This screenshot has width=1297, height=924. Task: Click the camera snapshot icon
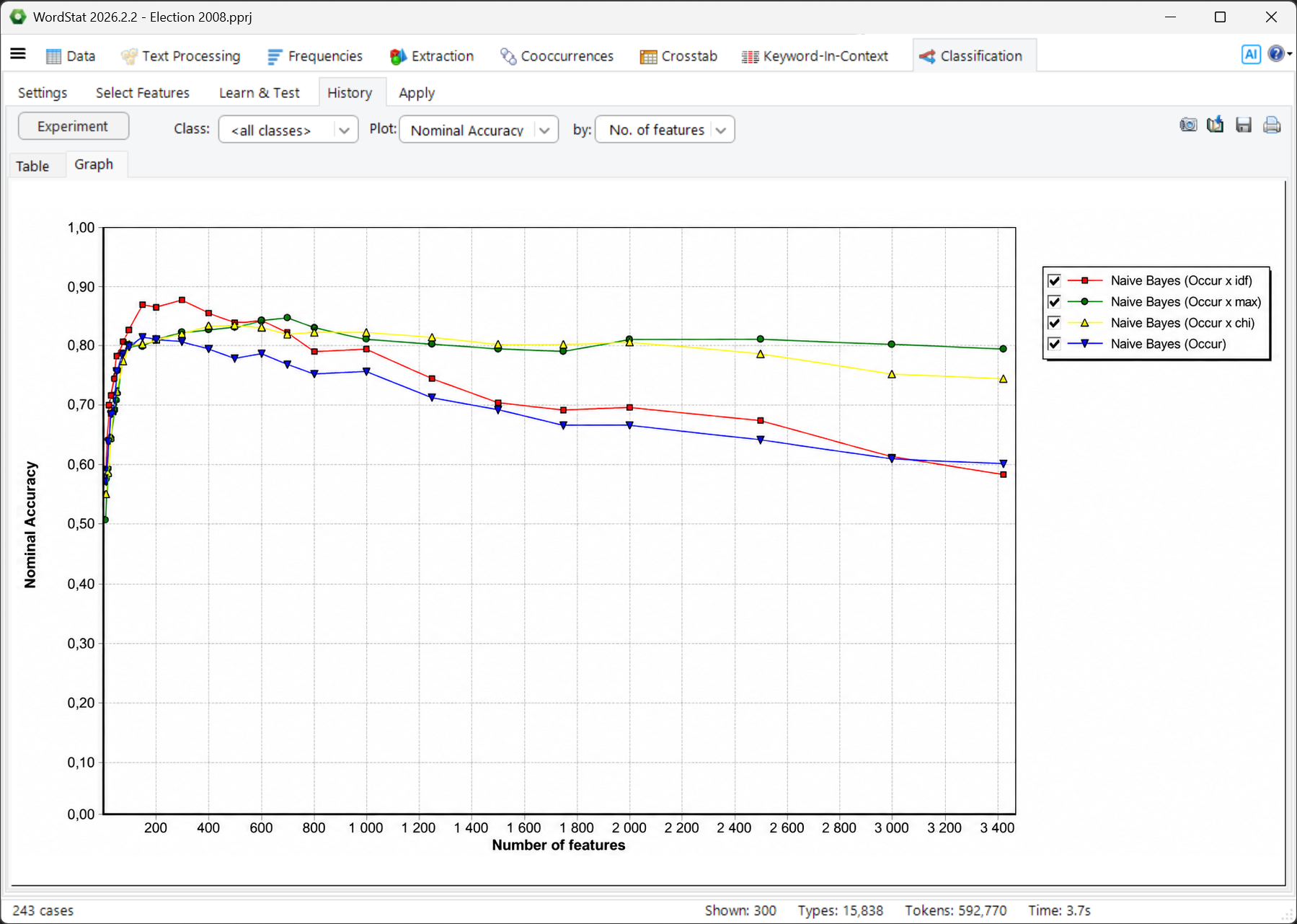(x=1188, y=125)
